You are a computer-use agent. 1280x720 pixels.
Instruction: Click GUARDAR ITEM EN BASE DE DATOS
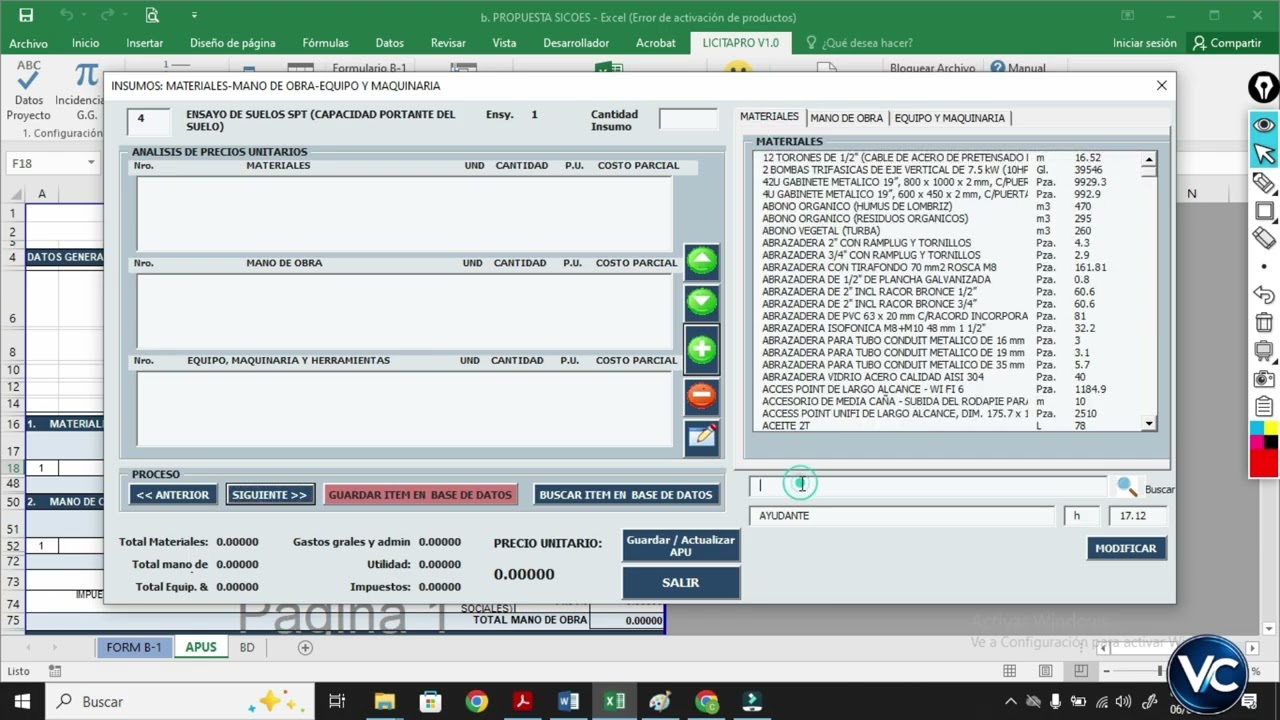point(420,494)
